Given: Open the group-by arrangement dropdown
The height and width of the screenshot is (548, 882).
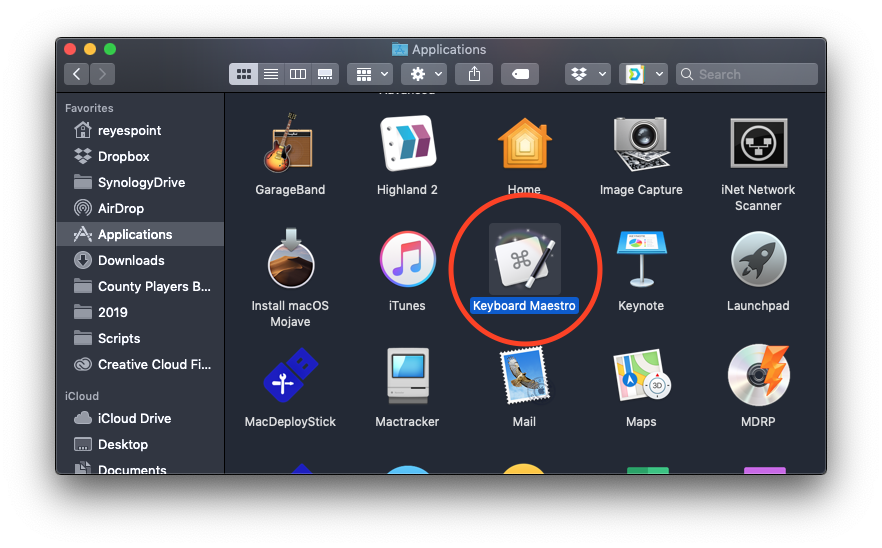Looking at the screenshot, I should 370,74.
